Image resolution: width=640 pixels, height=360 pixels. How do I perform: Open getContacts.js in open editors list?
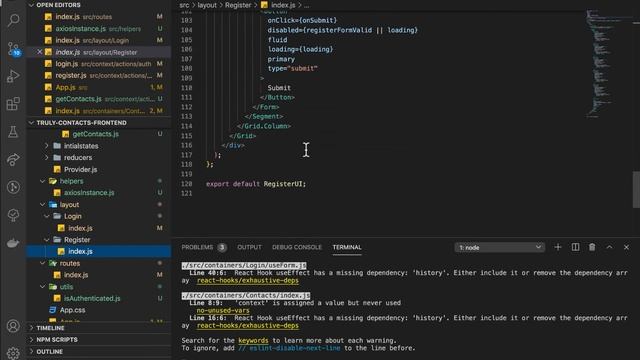[99, 99]
